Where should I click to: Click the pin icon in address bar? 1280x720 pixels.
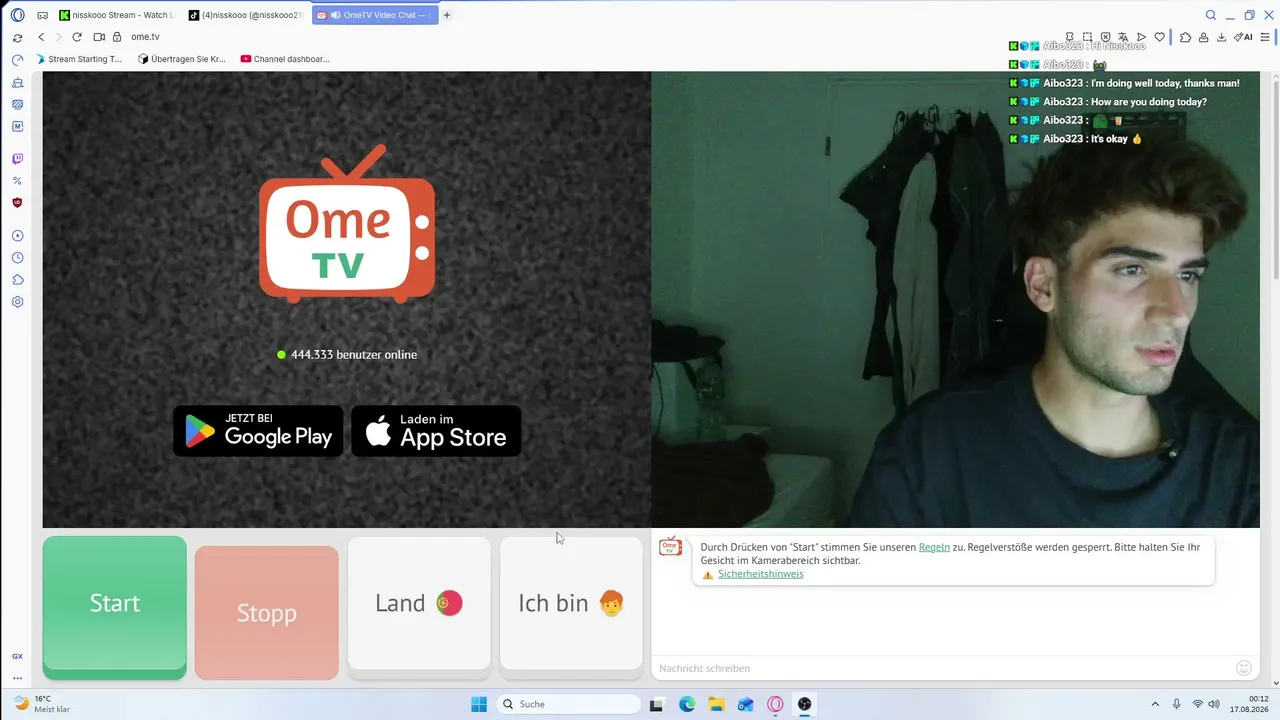coord(1069,37)
